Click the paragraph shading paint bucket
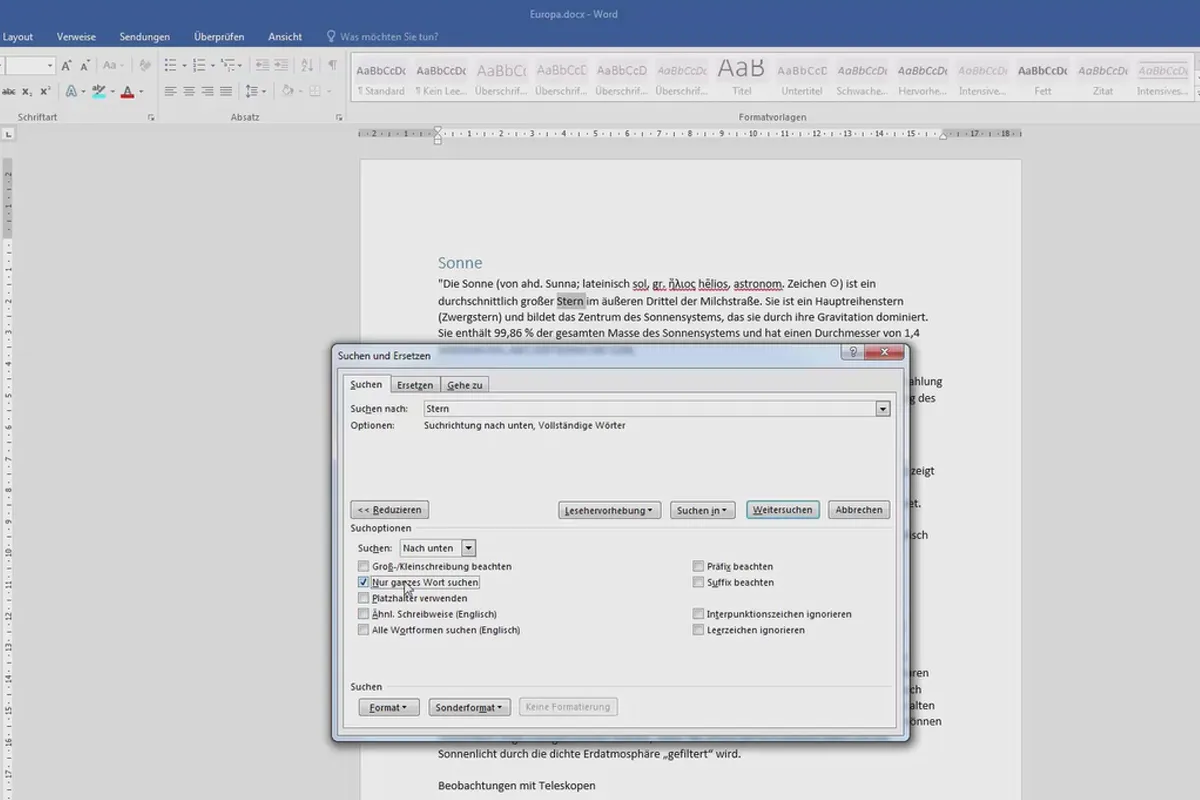 coord(287,92)
